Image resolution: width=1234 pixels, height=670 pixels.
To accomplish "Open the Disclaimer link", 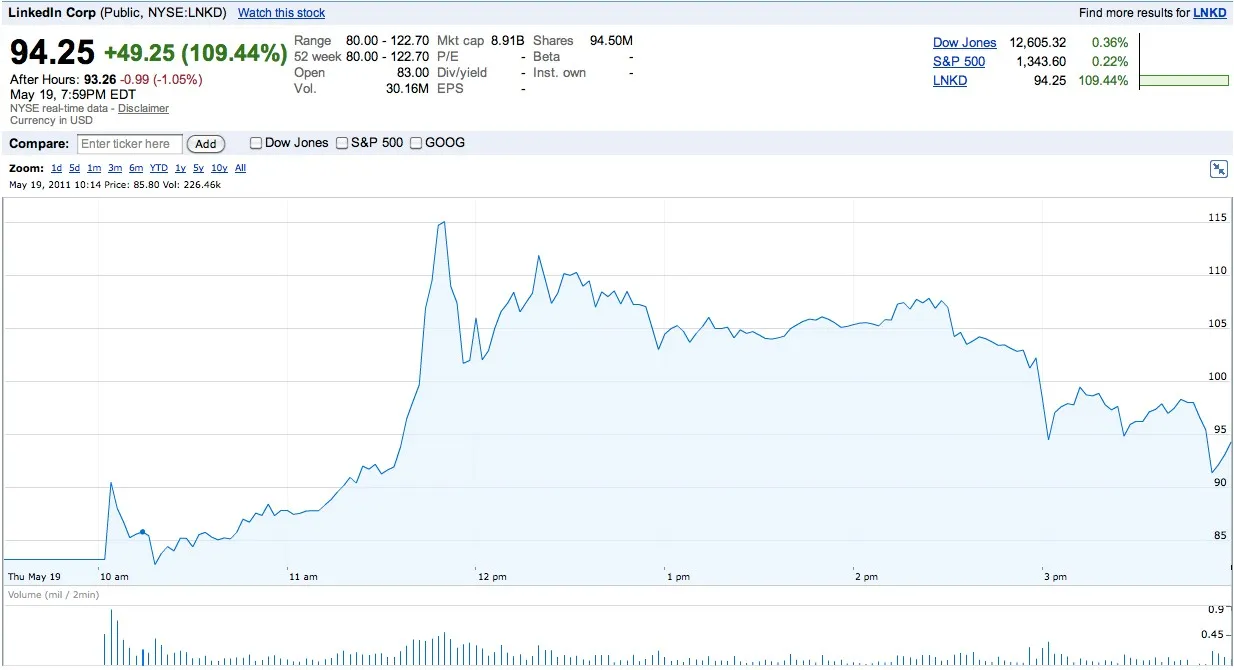I will click(143, 108).
